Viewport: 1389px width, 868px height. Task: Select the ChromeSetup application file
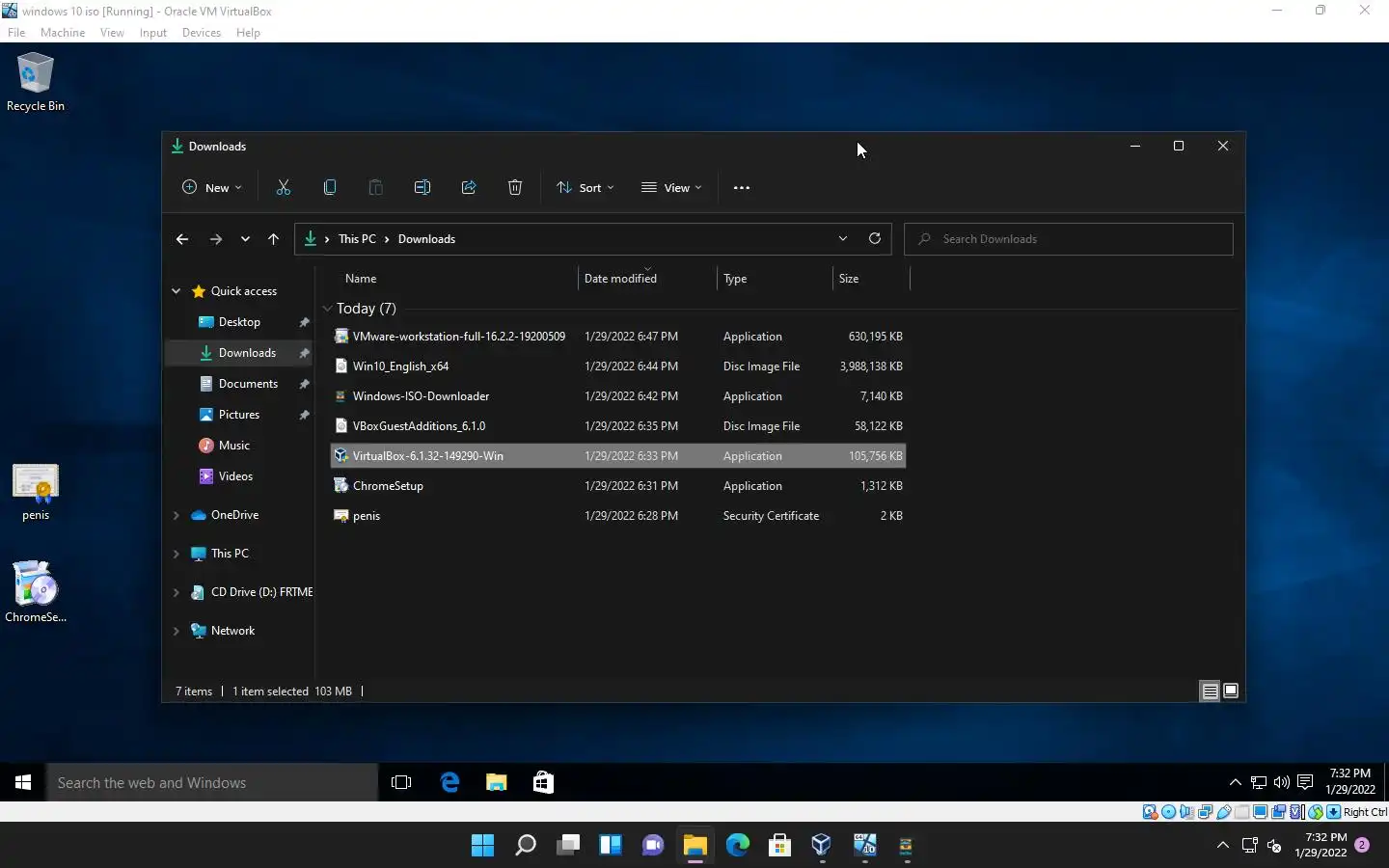click(618, 486)
